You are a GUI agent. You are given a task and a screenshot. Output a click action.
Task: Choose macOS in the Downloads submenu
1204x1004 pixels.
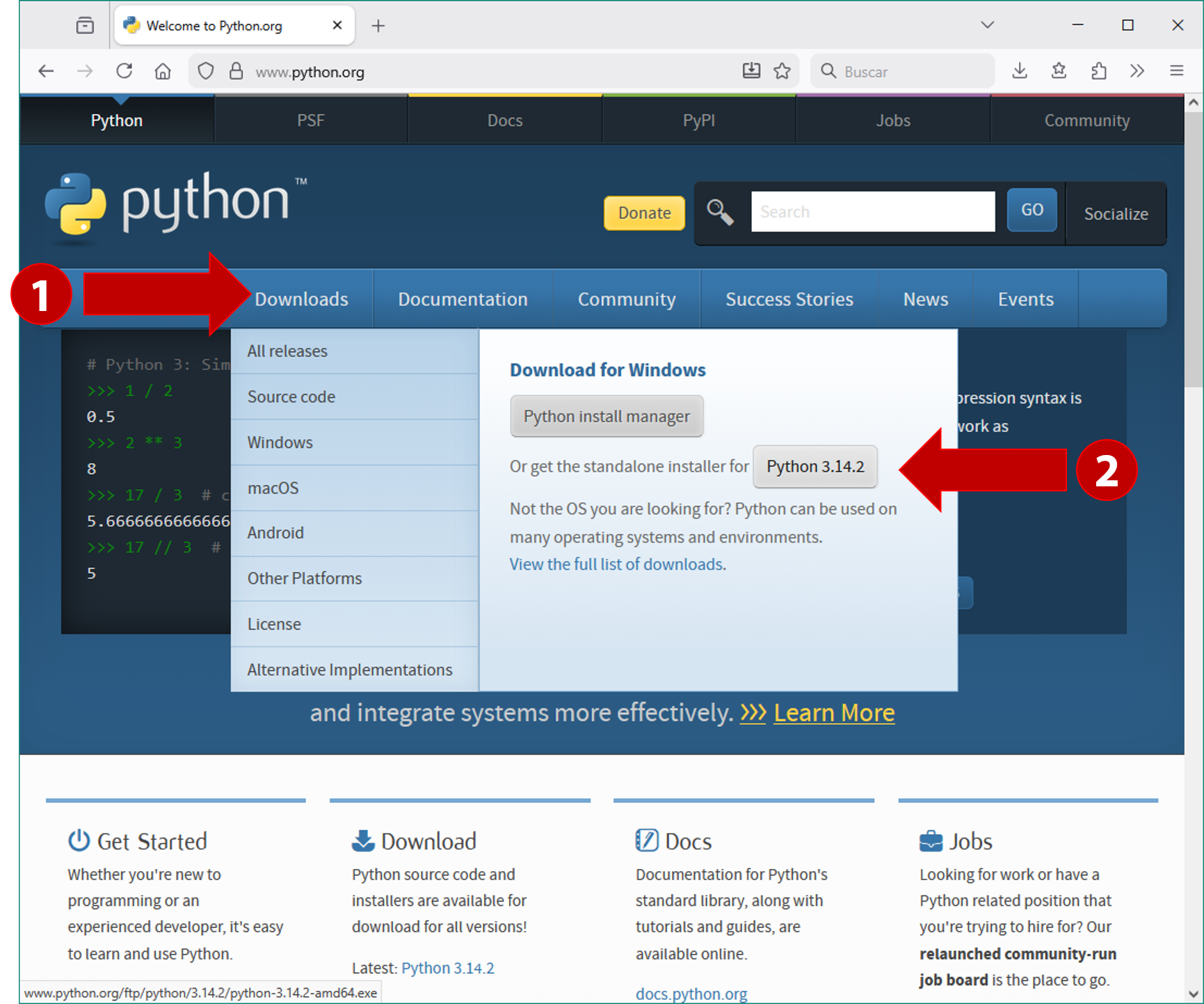pyautogui.click(x=355, y=488)
